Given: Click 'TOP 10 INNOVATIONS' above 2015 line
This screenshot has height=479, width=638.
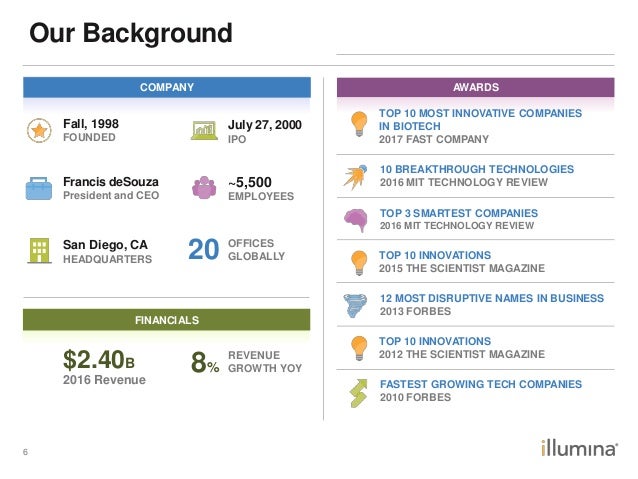Looking at the screenshot, I should 435,255.
